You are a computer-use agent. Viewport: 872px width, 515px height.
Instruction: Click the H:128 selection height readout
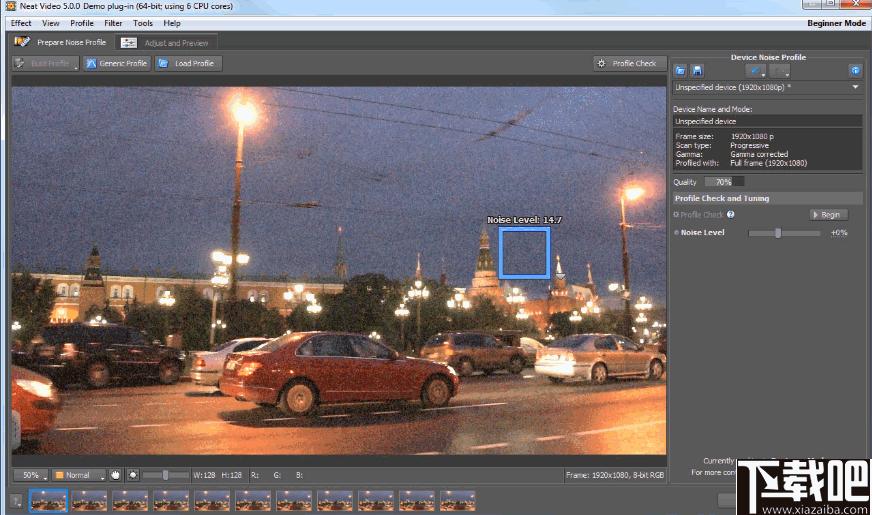231,475
